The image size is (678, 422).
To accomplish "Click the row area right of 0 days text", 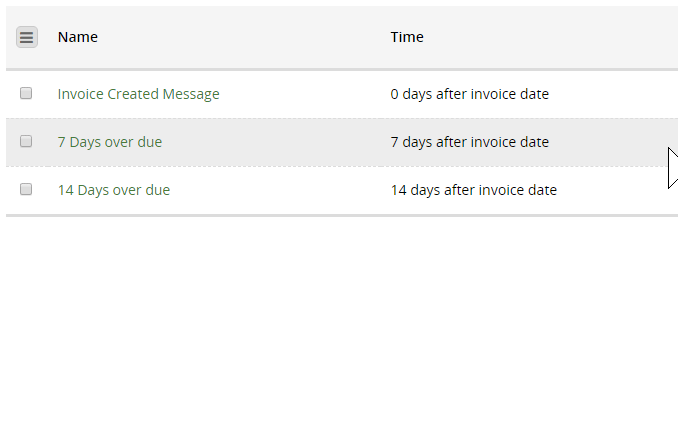I will (614, 94).
